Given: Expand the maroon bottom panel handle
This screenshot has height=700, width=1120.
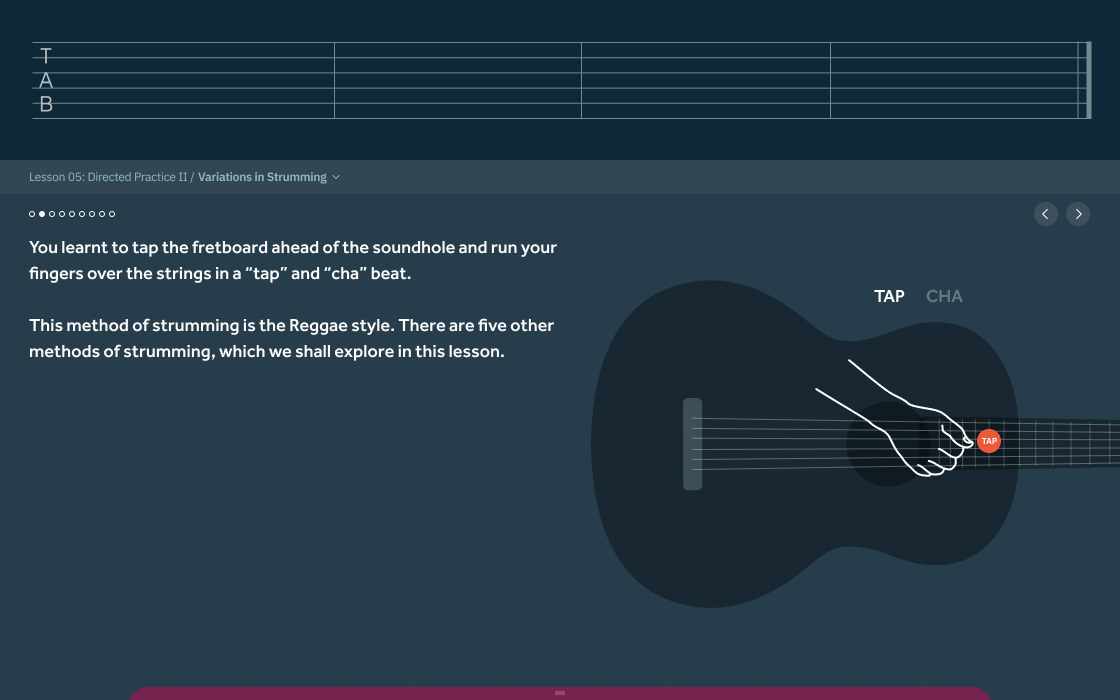Looking at the screenshot, I should tap(560, 692).
